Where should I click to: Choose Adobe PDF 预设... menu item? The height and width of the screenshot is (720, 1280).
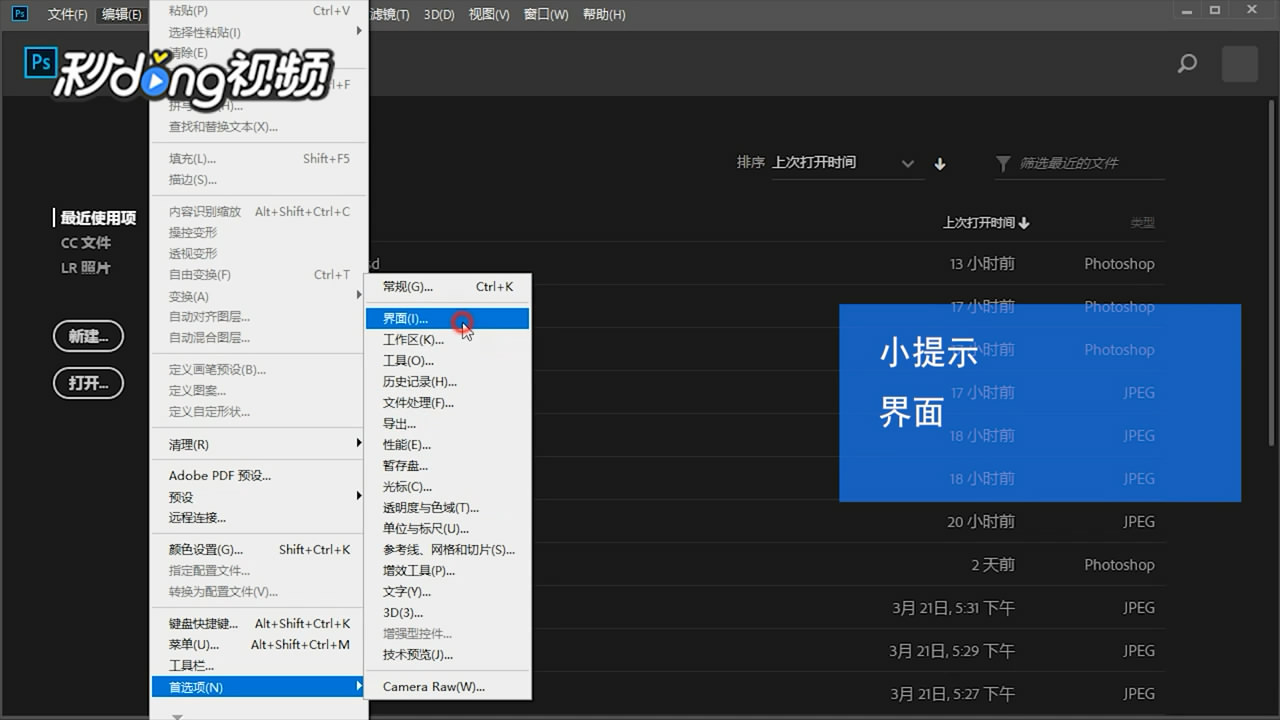[260, 475]
